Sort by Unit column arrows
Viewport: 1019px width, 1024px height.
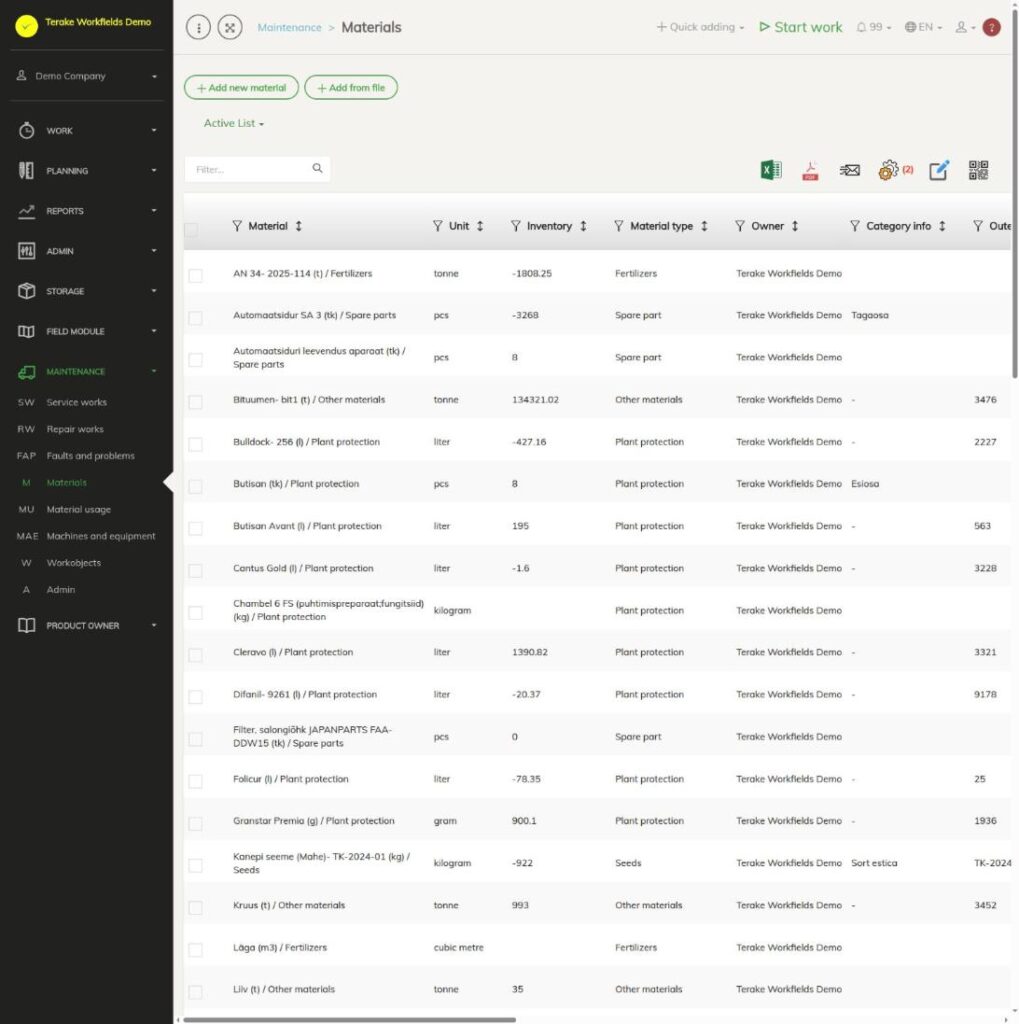click(480, 226)
